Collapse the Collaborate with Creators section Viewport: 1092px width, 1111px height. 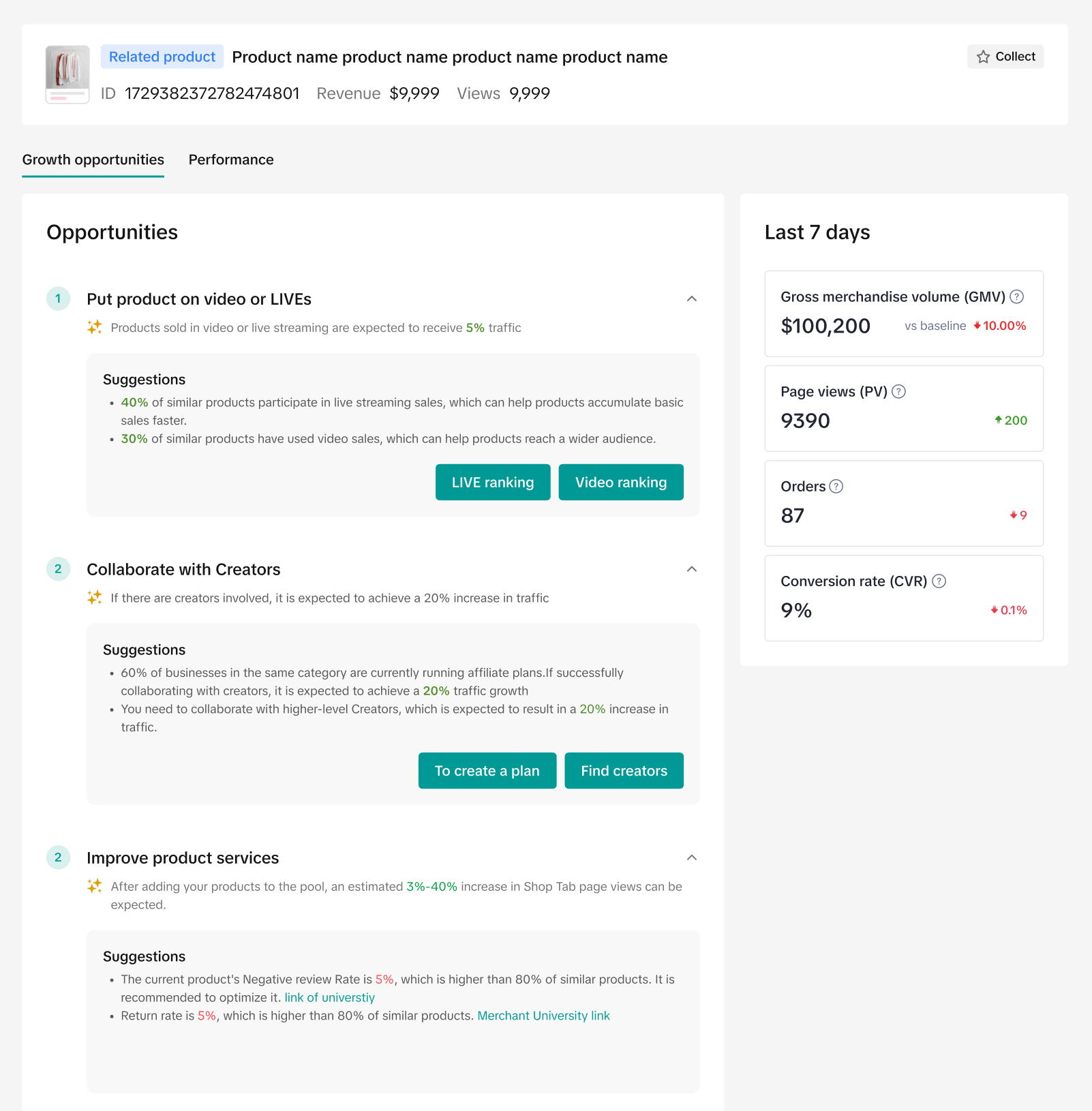(691, 569)
